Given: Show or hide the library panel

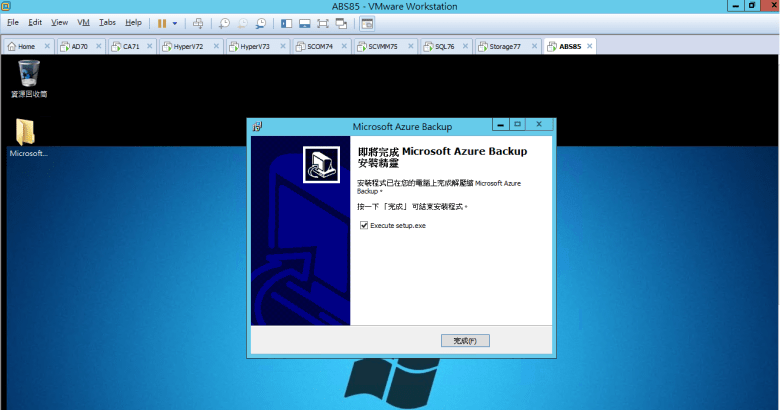Looking at the screenshot, I should click(287, 22).
